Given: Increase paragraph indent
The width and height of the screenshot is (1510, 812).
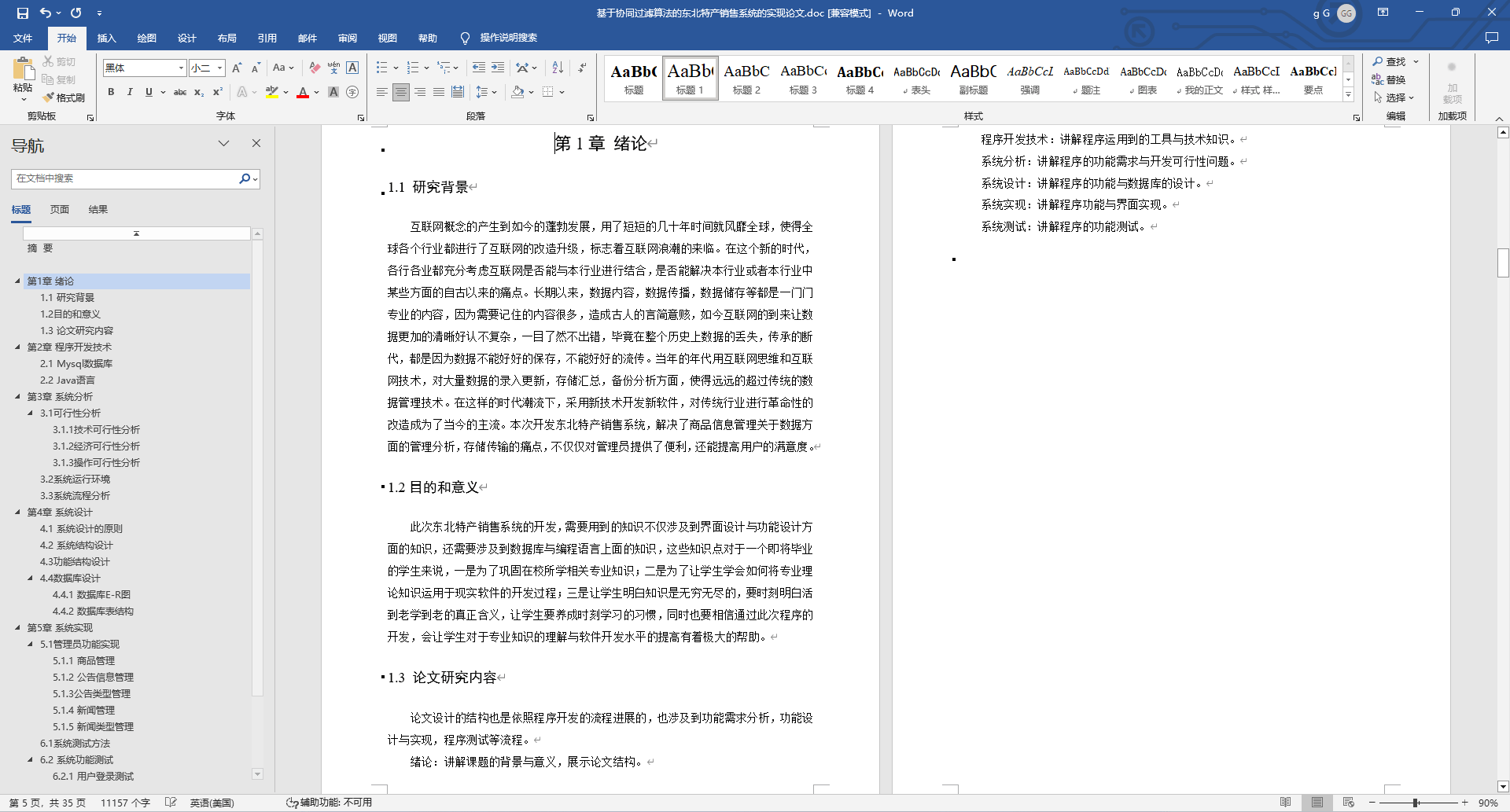Looking at the screenshot, I should (x=498, y=68).
